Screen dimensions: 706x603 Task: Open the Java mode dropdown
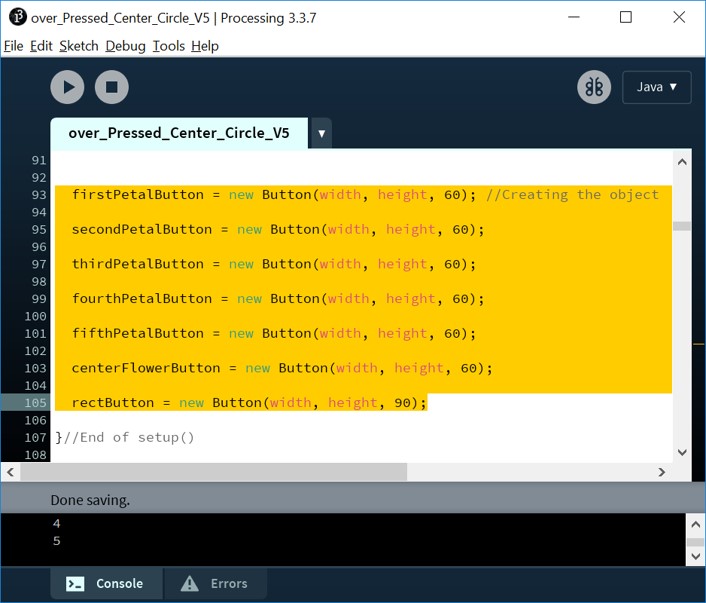[656, 87]
